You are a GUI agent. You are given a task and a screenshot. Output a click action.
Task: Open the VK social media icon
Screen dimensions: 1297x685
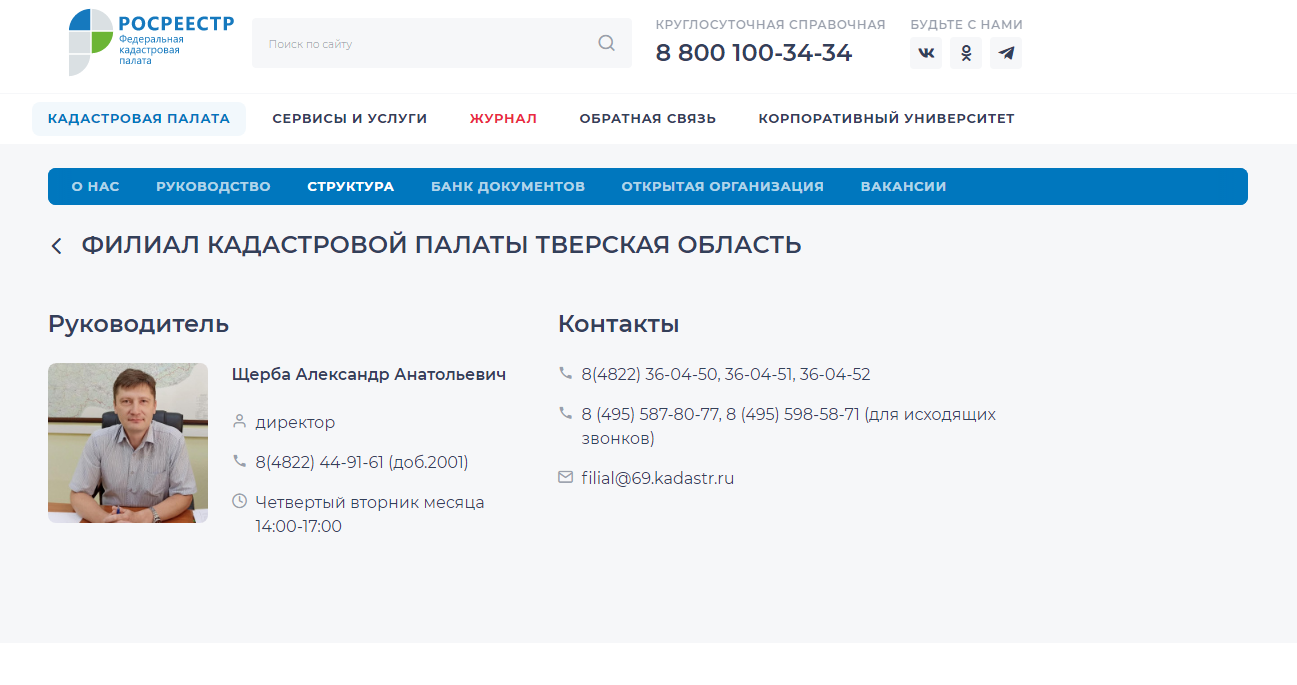point(925,53)
